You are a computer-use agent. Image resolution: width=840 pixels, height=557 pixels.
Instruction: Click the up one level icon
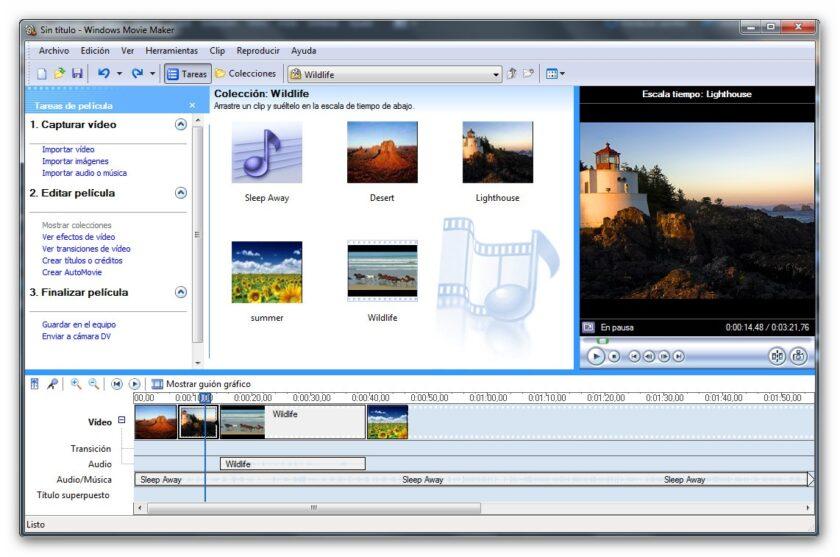(512, 73)
